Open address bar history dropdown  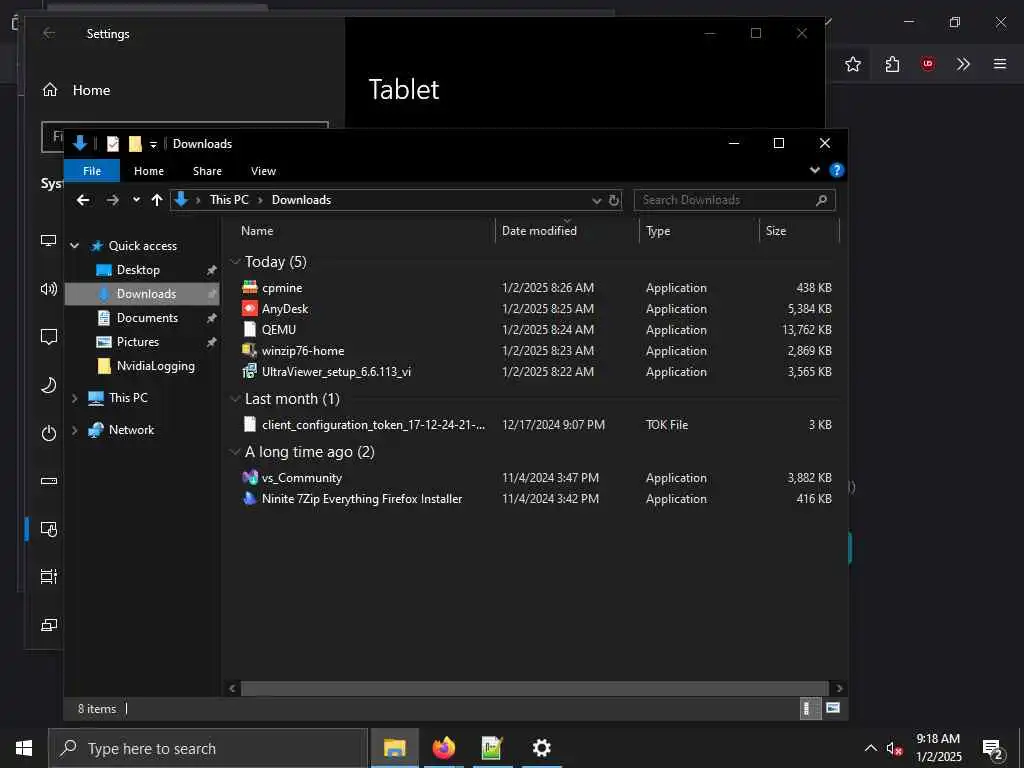[596, 200]
